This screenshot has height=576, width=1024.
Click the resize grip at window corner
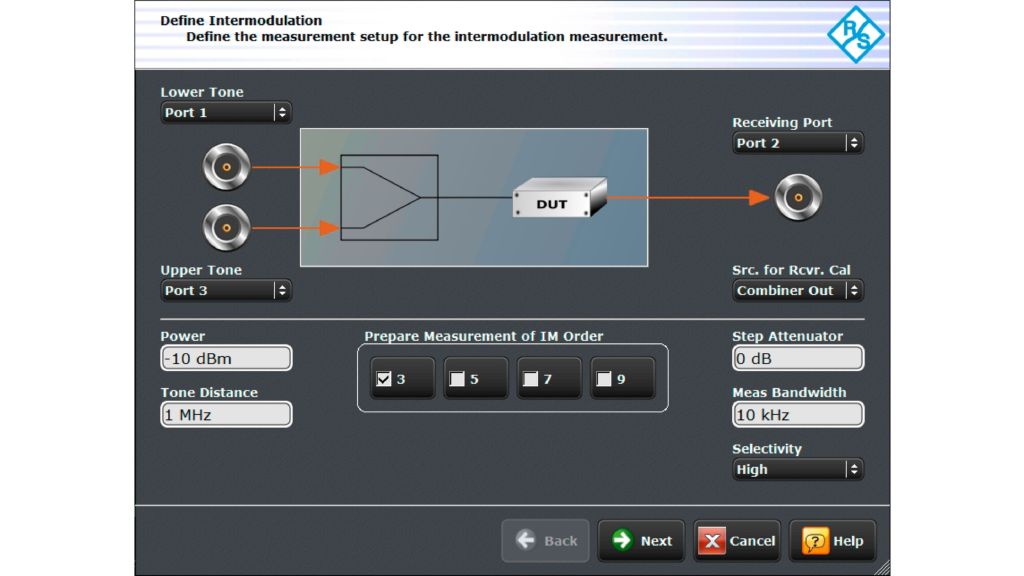pos(881,567)
